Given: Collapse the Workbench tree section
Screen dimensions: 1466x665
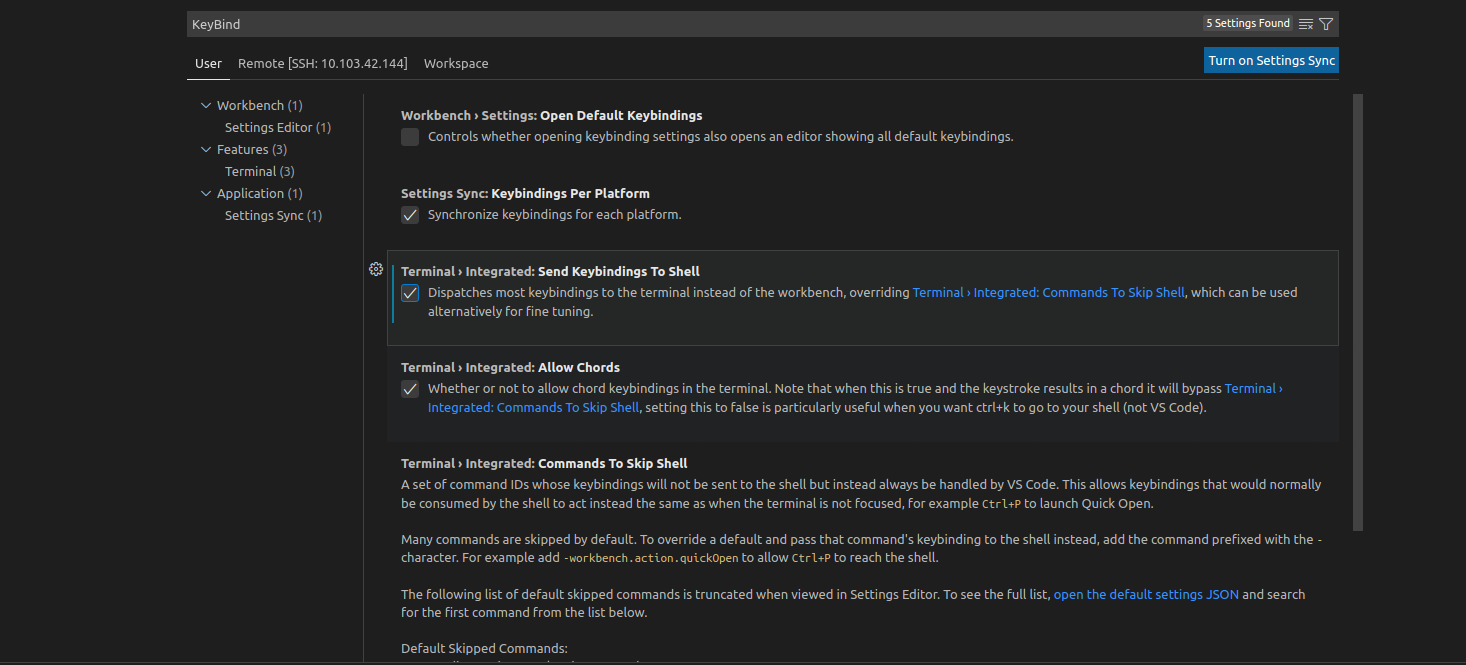Looking at the screenshot, I should pos(207,106).
